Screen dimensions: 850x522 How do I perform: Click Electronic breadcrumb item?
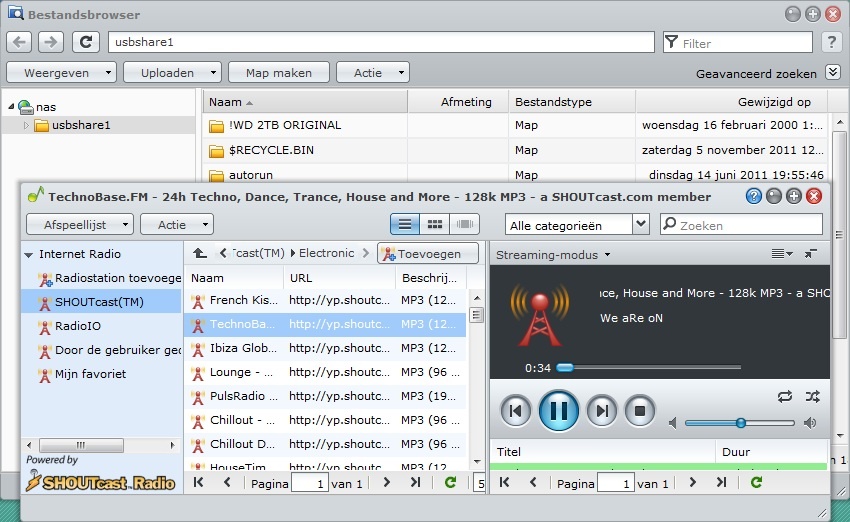[326, 253]
